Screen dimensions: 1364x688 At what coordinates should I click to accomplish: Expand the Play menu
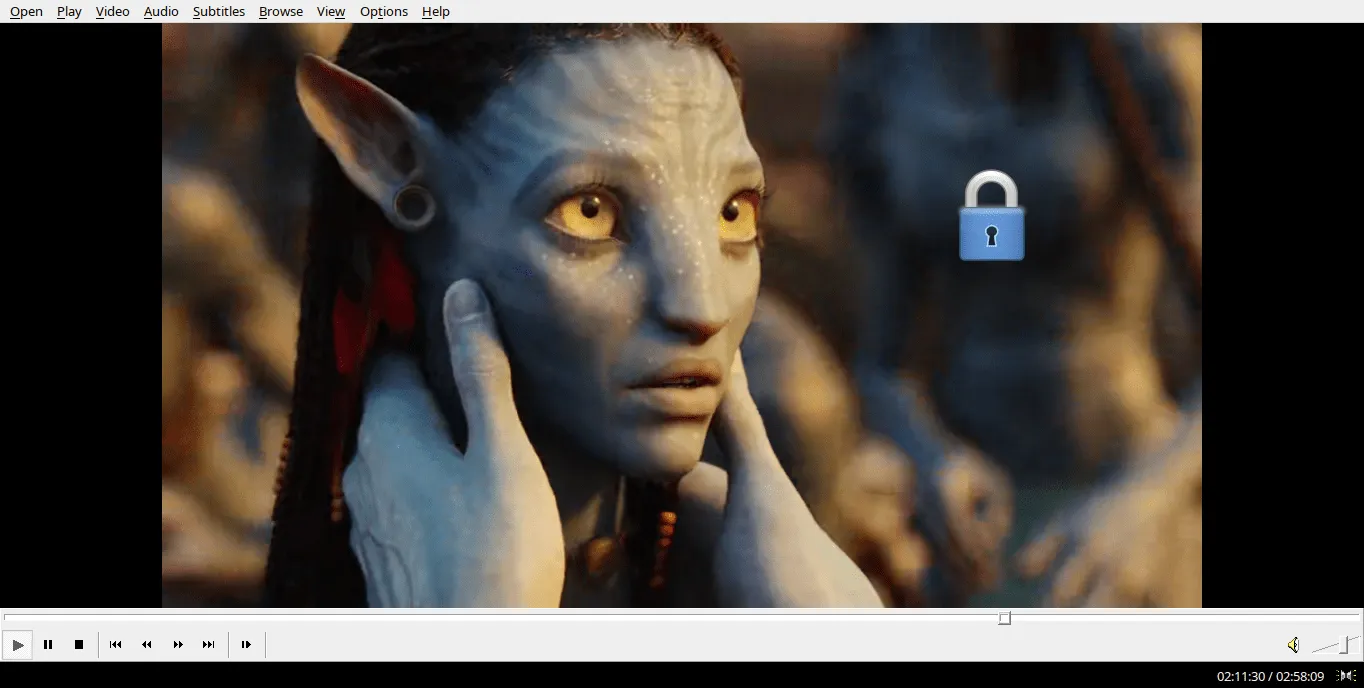(69, 12)
